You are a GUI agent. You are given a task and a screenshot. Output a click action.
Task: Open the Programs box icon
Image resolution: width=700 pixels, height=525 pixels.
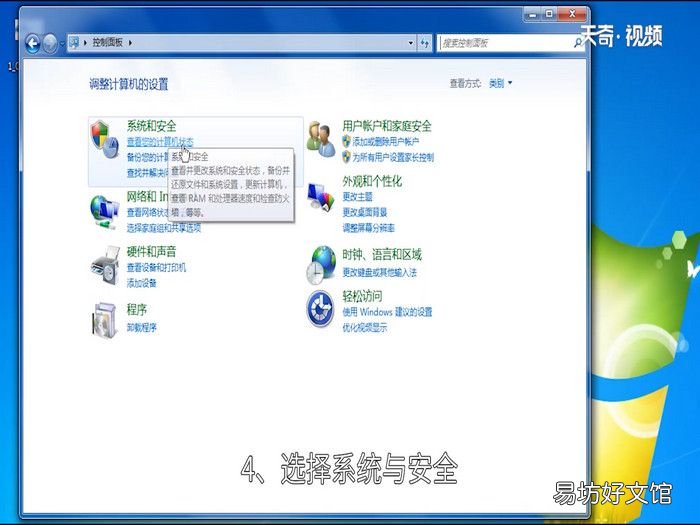[x=104, y=320]
